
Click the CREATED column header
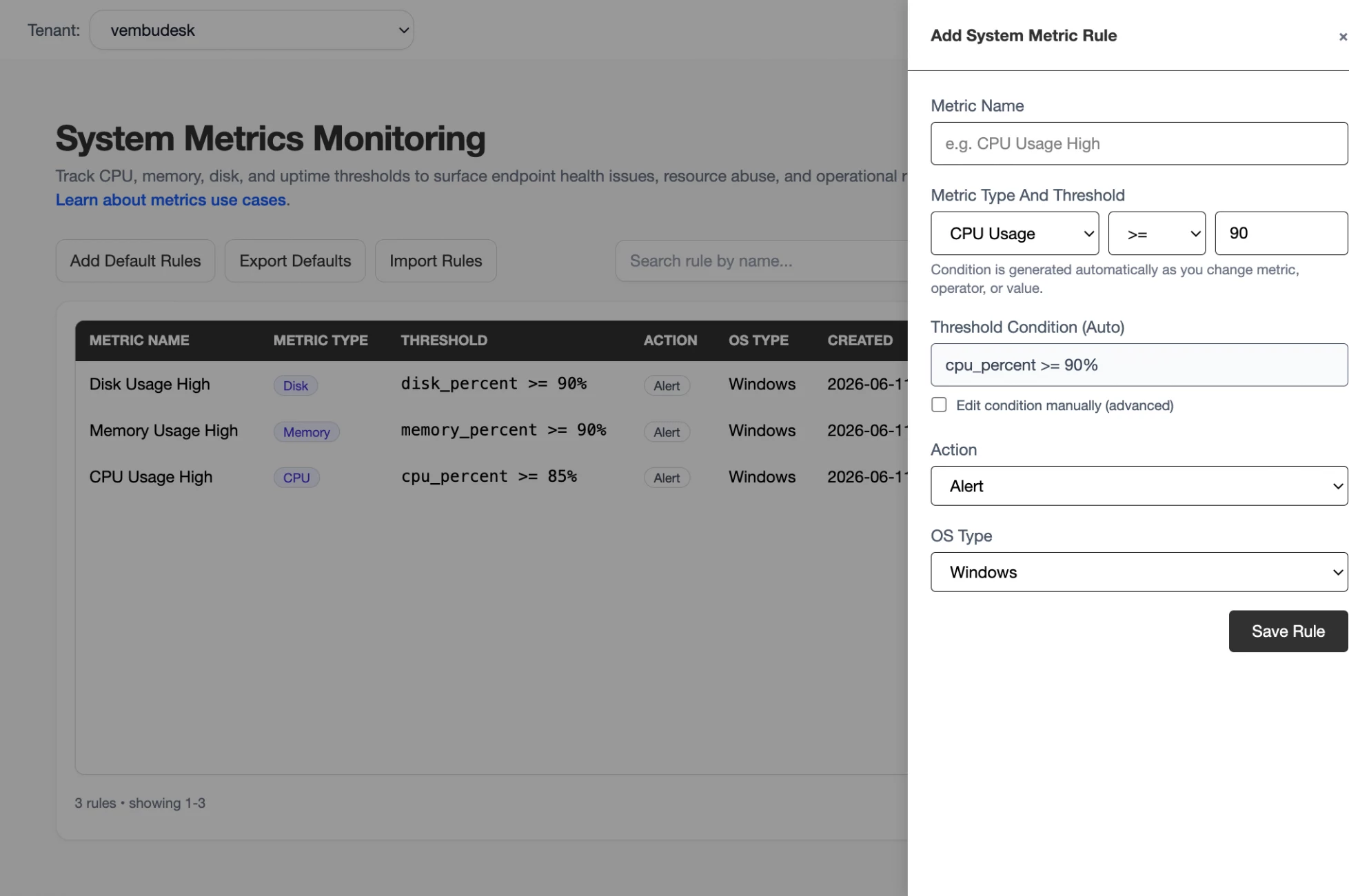tap(860, 340)
